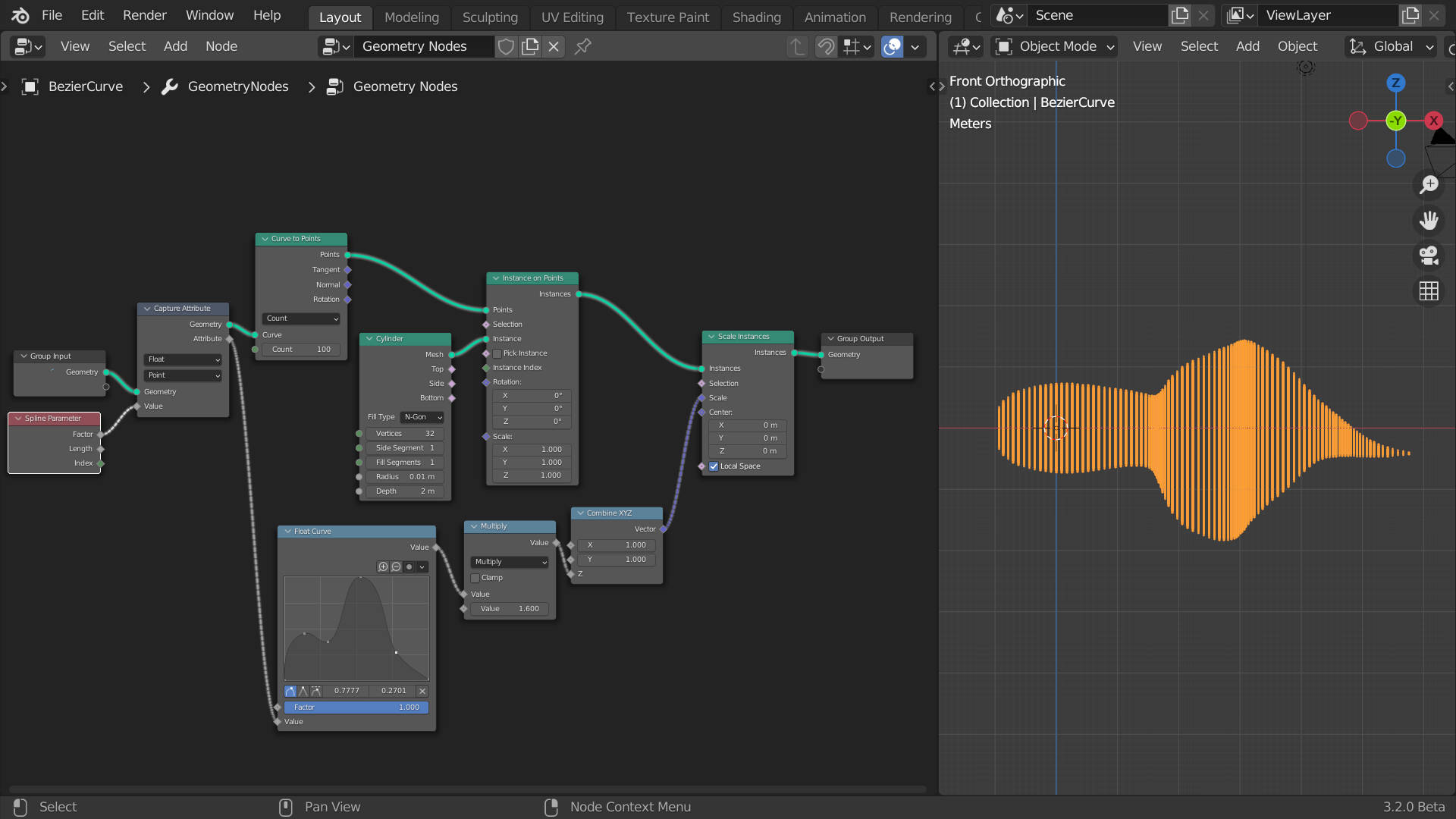
Task: Open the Add menu in the node editor
Action: pos(175,46)
